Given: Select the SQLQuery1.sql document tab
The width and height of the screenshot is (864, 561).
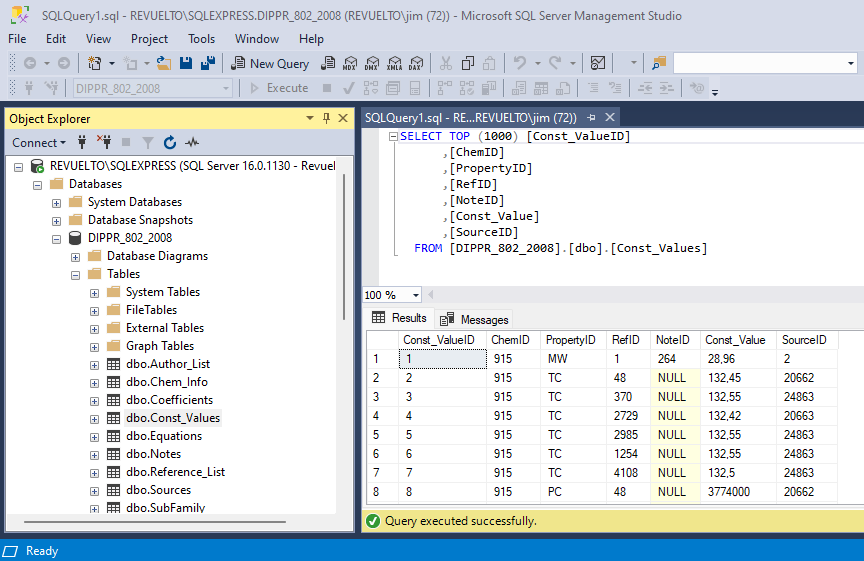Looking at the screenshot, I should (x=471, y=117).
